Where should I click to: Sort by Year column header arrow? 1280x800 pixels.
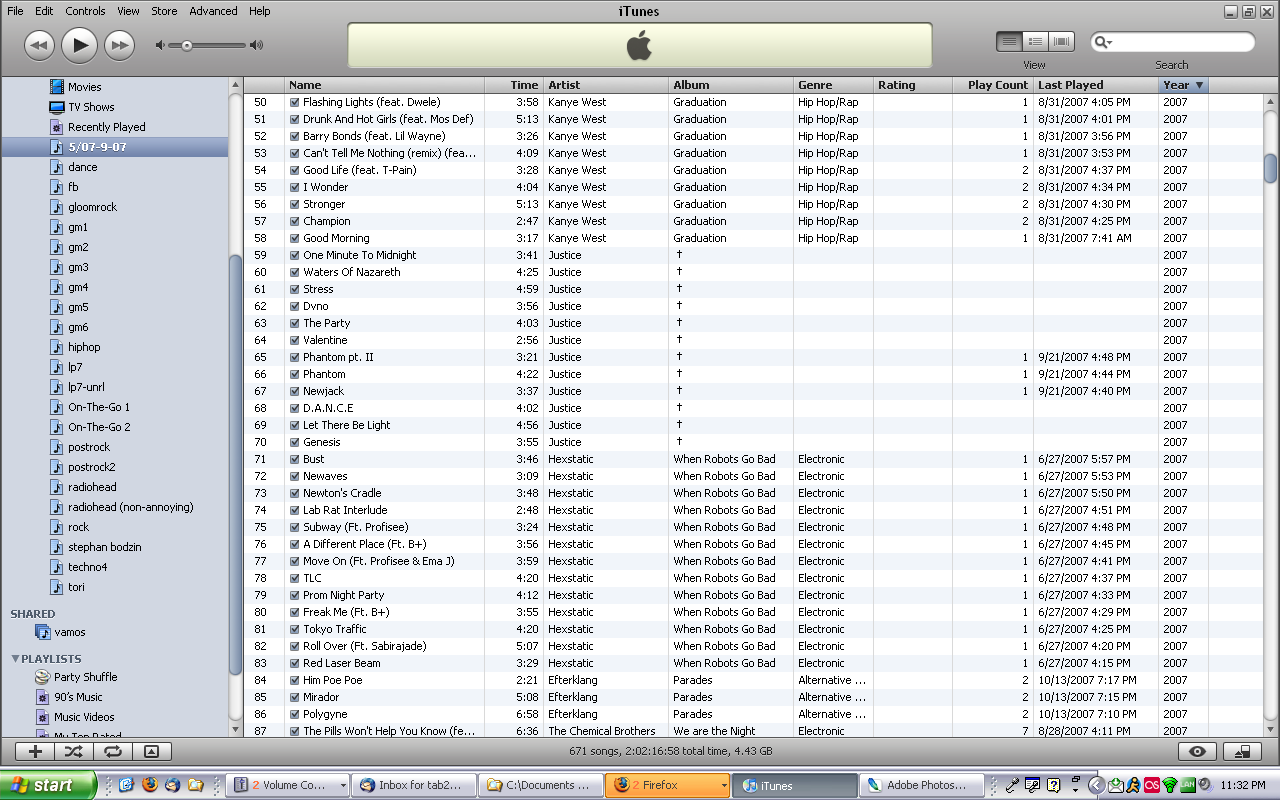(x=1199, y=85)
